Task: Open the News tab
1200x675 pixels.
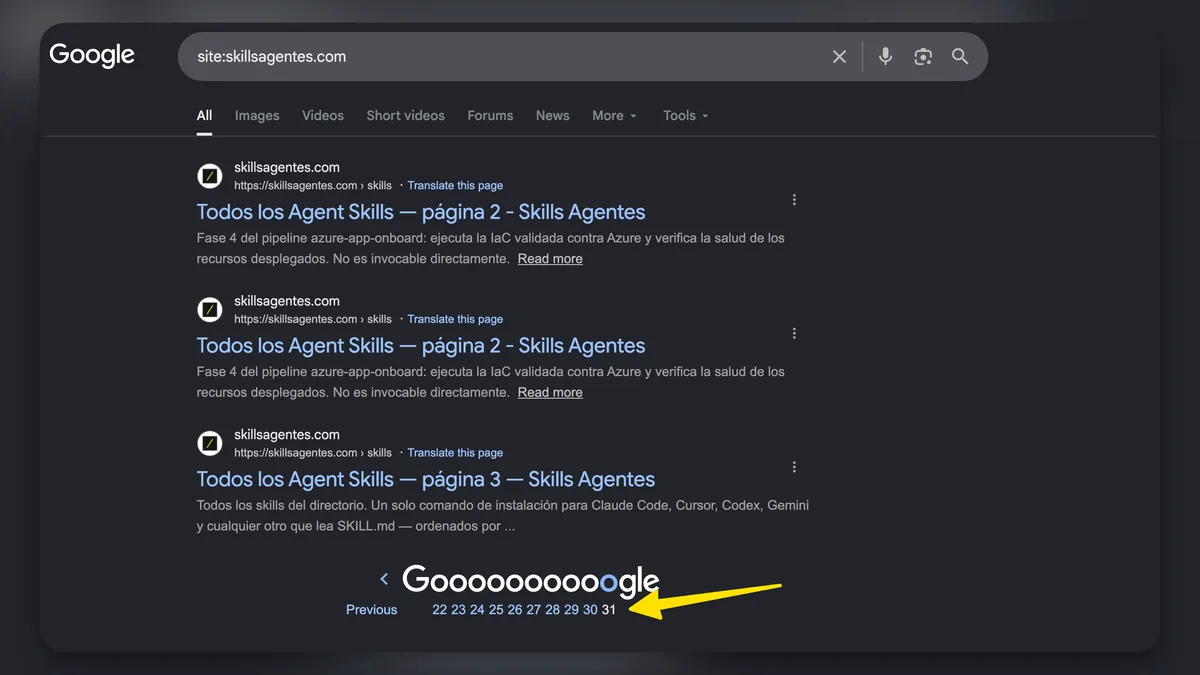Action: tap(552, 116)
